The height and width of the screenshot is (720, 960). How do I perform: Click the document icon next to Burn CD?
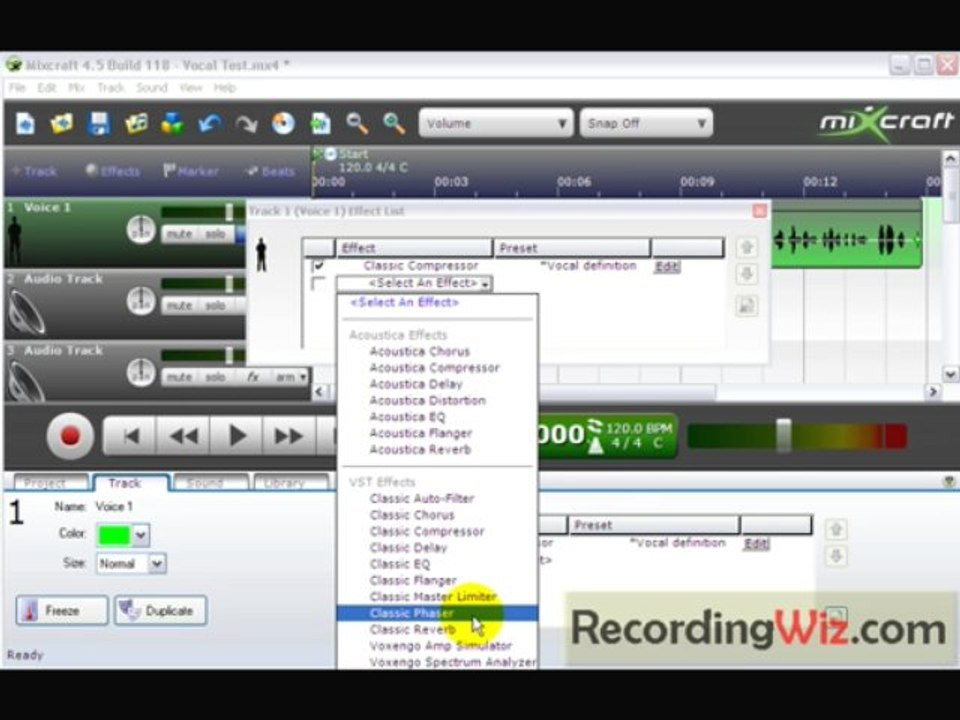320,124
